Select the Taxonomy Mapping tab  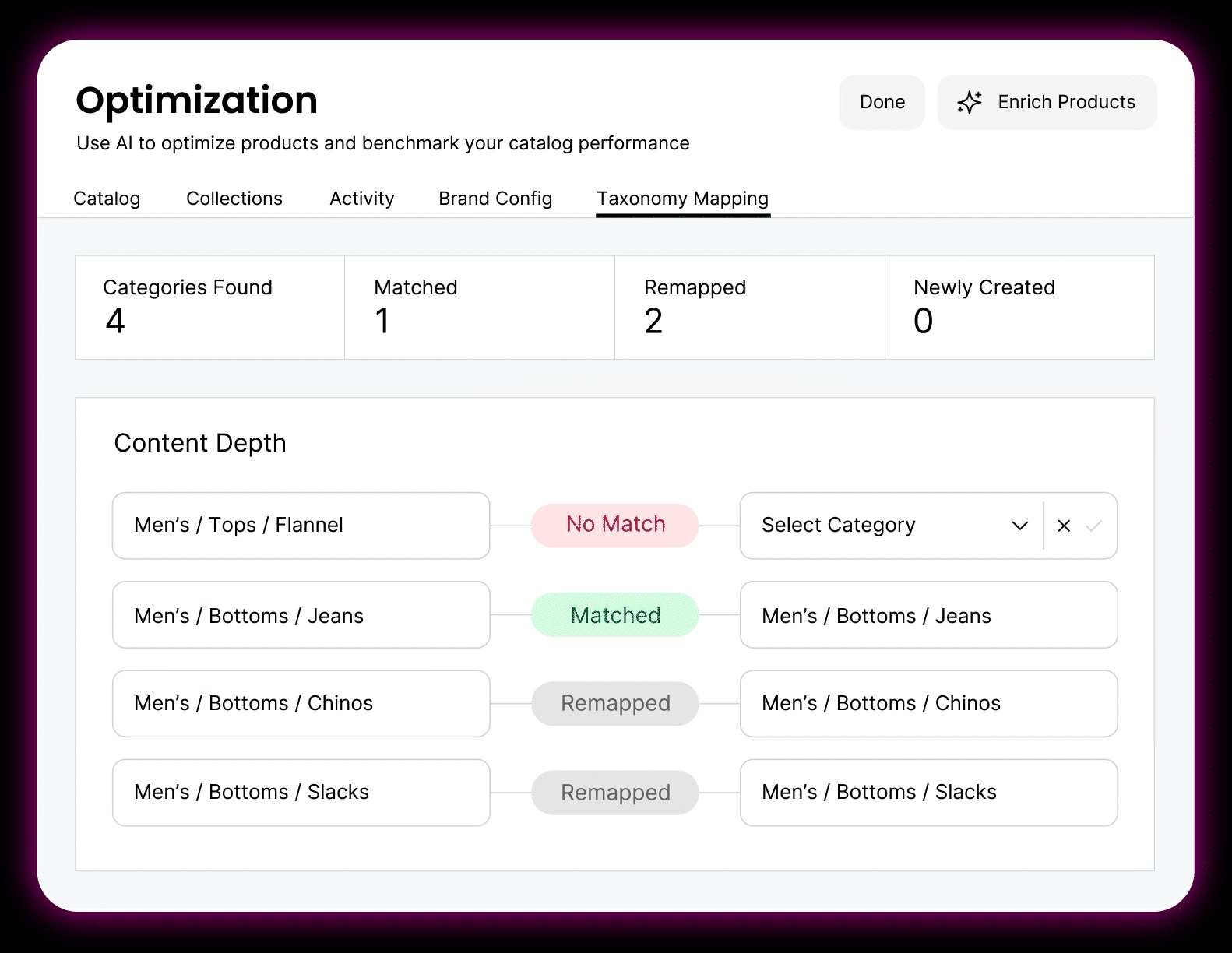(683, 199)
